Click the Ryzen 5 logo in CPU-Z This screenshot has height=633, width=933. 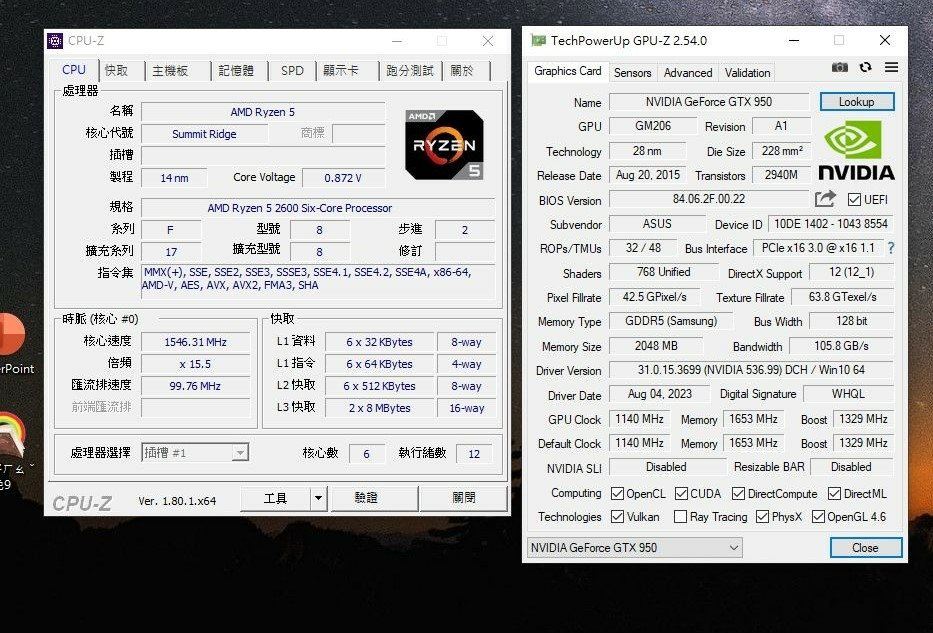(x=444, y=145)
